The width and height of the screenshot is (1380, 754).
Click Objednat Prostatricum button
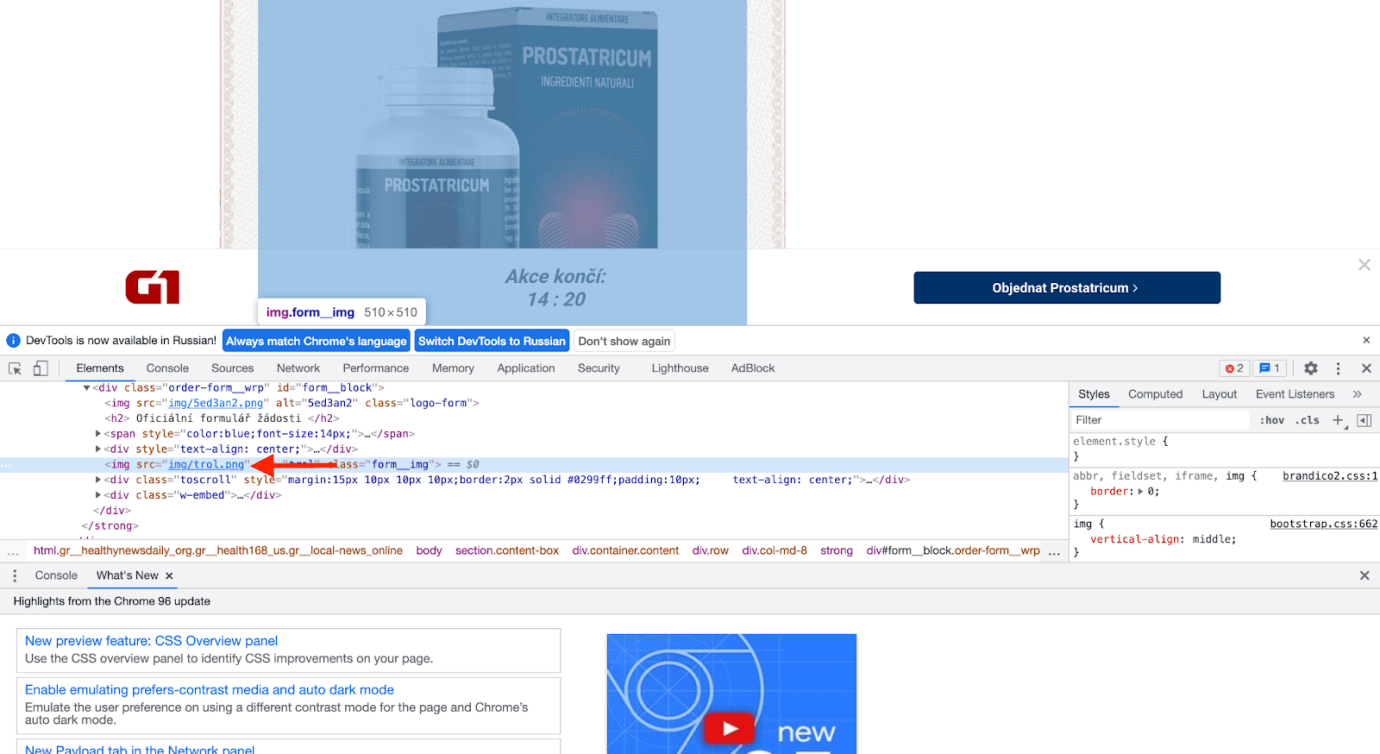tap(1067, 288)
